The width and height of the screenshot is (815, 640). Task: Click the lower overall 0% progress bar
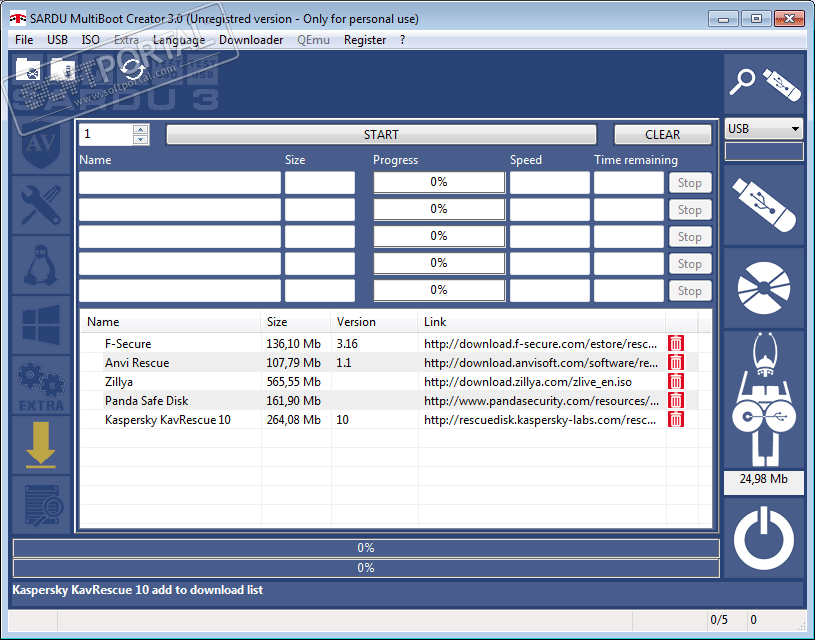[366, 568]
